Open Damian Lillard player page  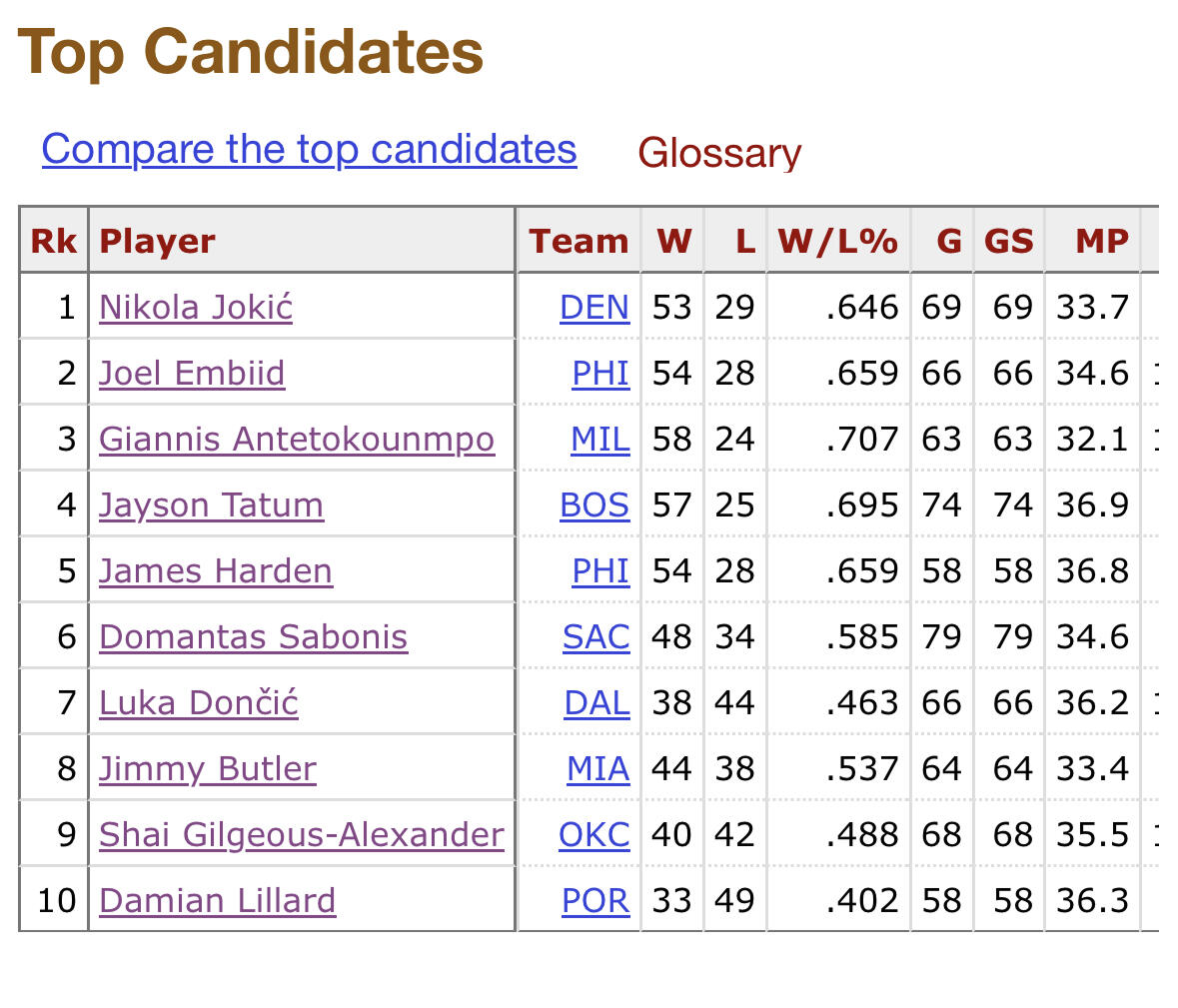pyautogui.click(x=217, y=900)
